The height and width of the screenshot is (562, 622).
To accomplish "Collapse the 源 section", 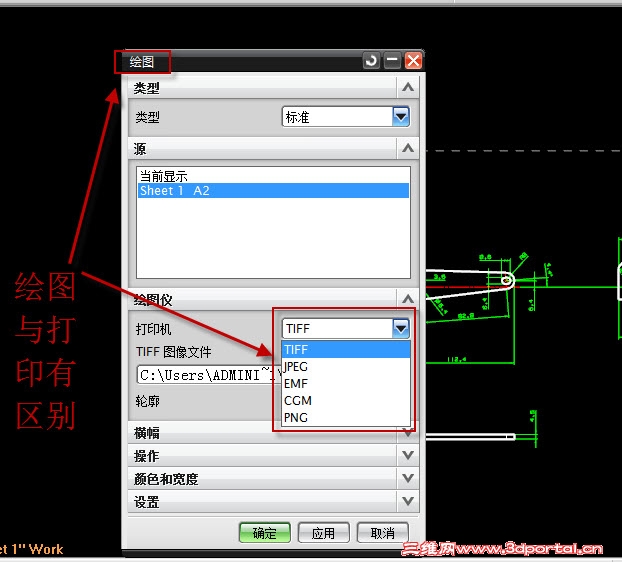I will point(408,149).
